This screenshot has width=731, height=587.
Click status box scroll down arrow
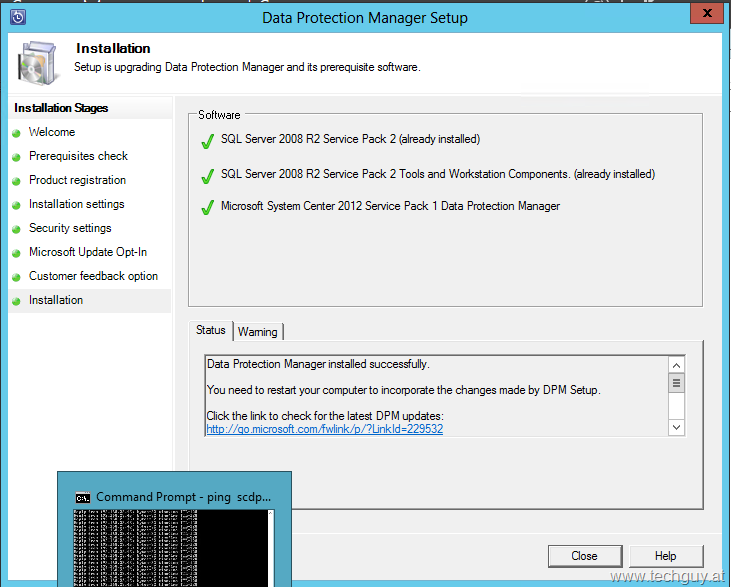click(x=676, y=427)
